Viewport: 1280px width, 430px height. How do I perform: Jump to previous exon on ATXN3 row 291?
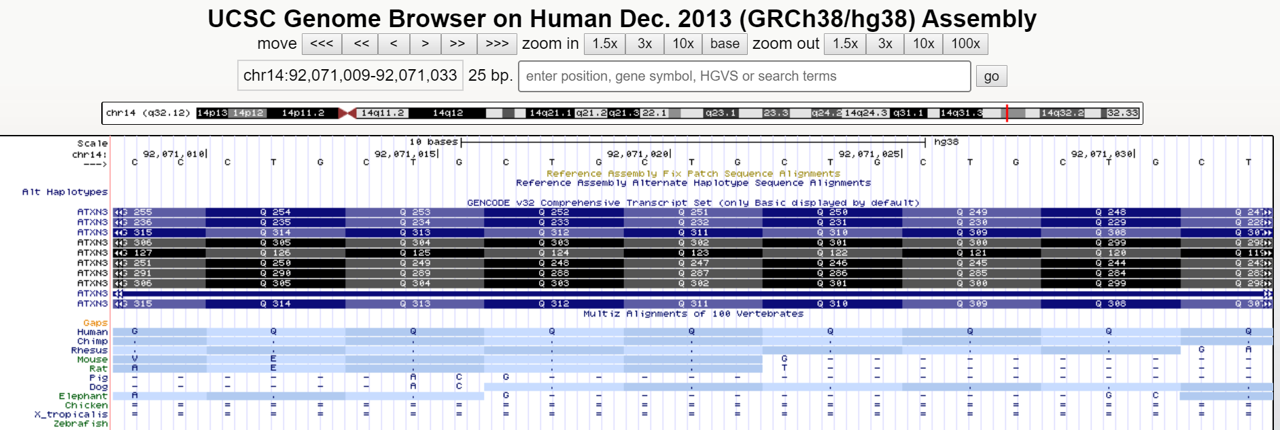119,273
